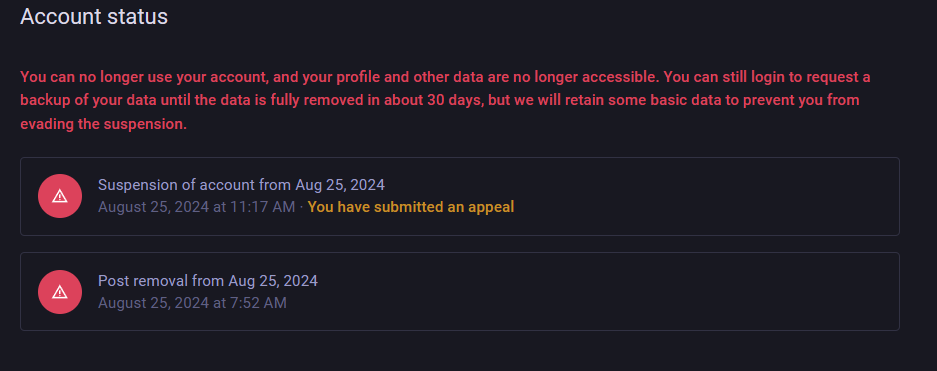
Task: Click blank area inside the suspension card
Action: pyautogui.click(x=705, y=197)
